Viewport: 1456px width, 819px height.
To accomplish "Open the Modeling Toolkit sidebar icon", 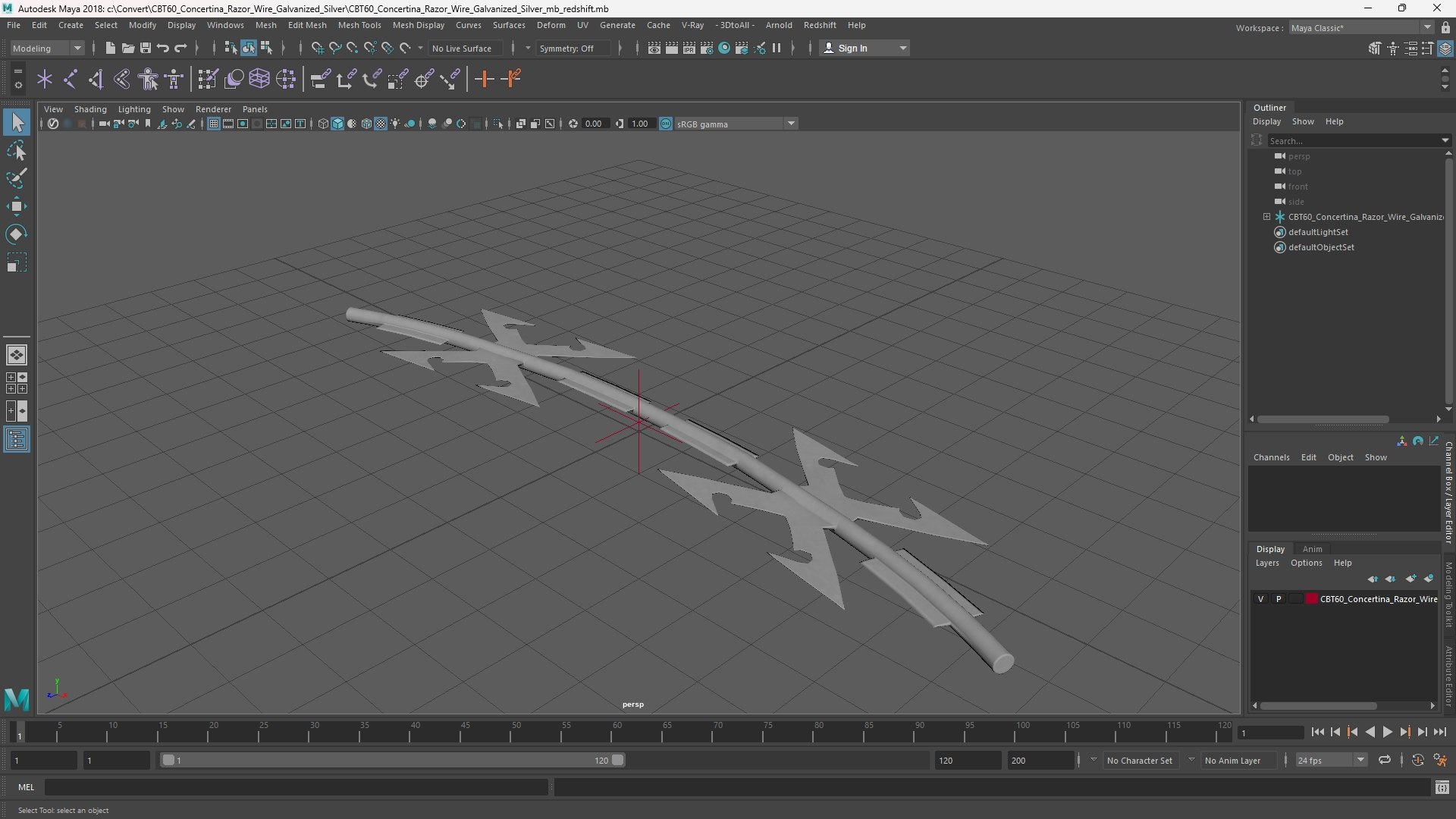I will tap(1375, 49).
